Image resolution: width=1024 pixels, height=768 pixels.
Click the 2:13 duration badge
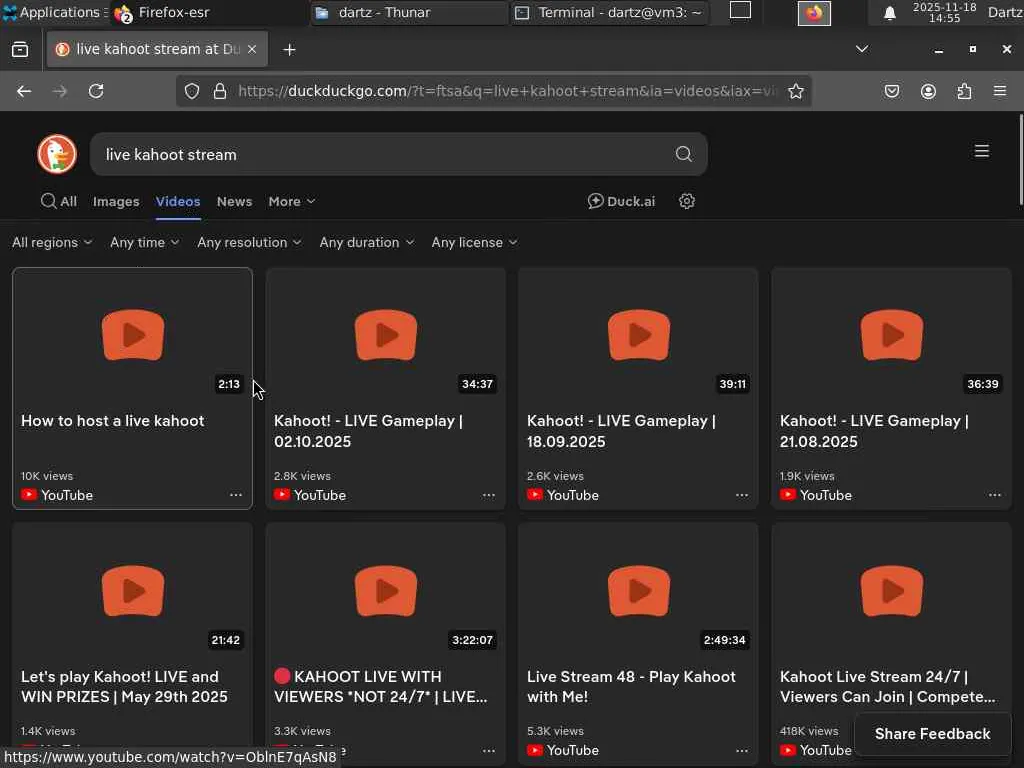click(x=229, y=384)
